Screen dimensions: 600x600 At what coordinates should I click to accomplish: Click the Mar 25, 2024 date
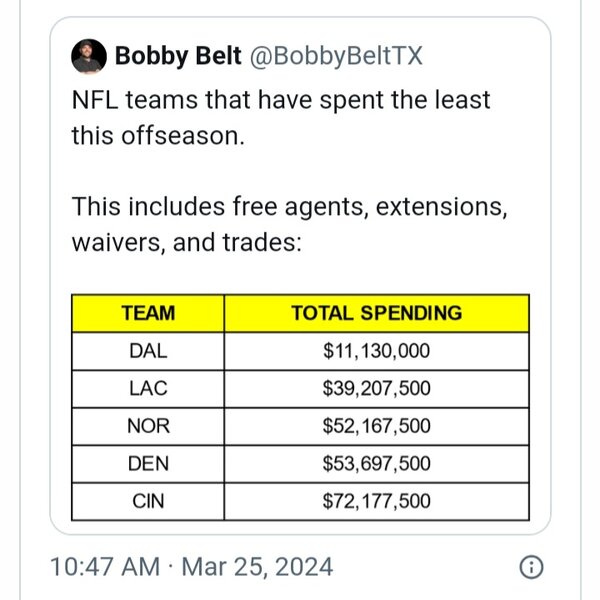[257, 567]
